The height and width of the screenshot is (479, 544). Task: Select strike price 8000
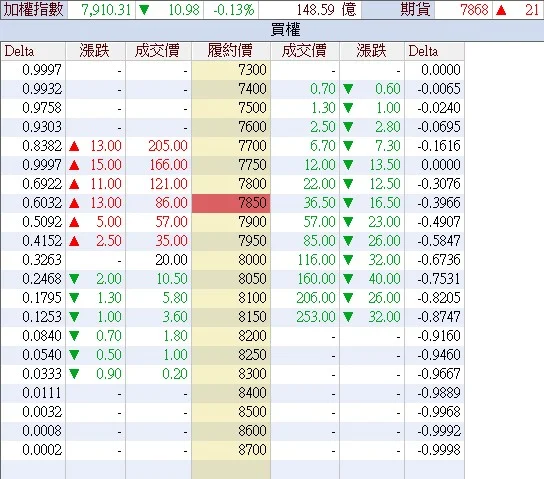252,260
